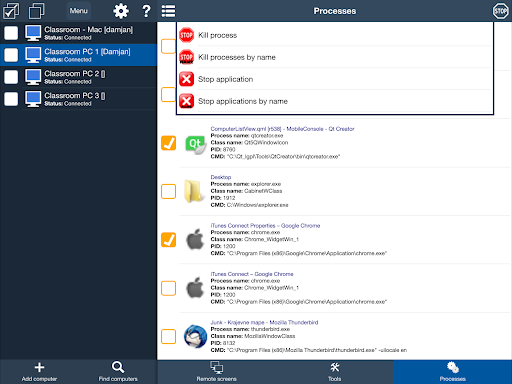Click the Find computers button
Screen dimensions: 512x384
(118, 372)
